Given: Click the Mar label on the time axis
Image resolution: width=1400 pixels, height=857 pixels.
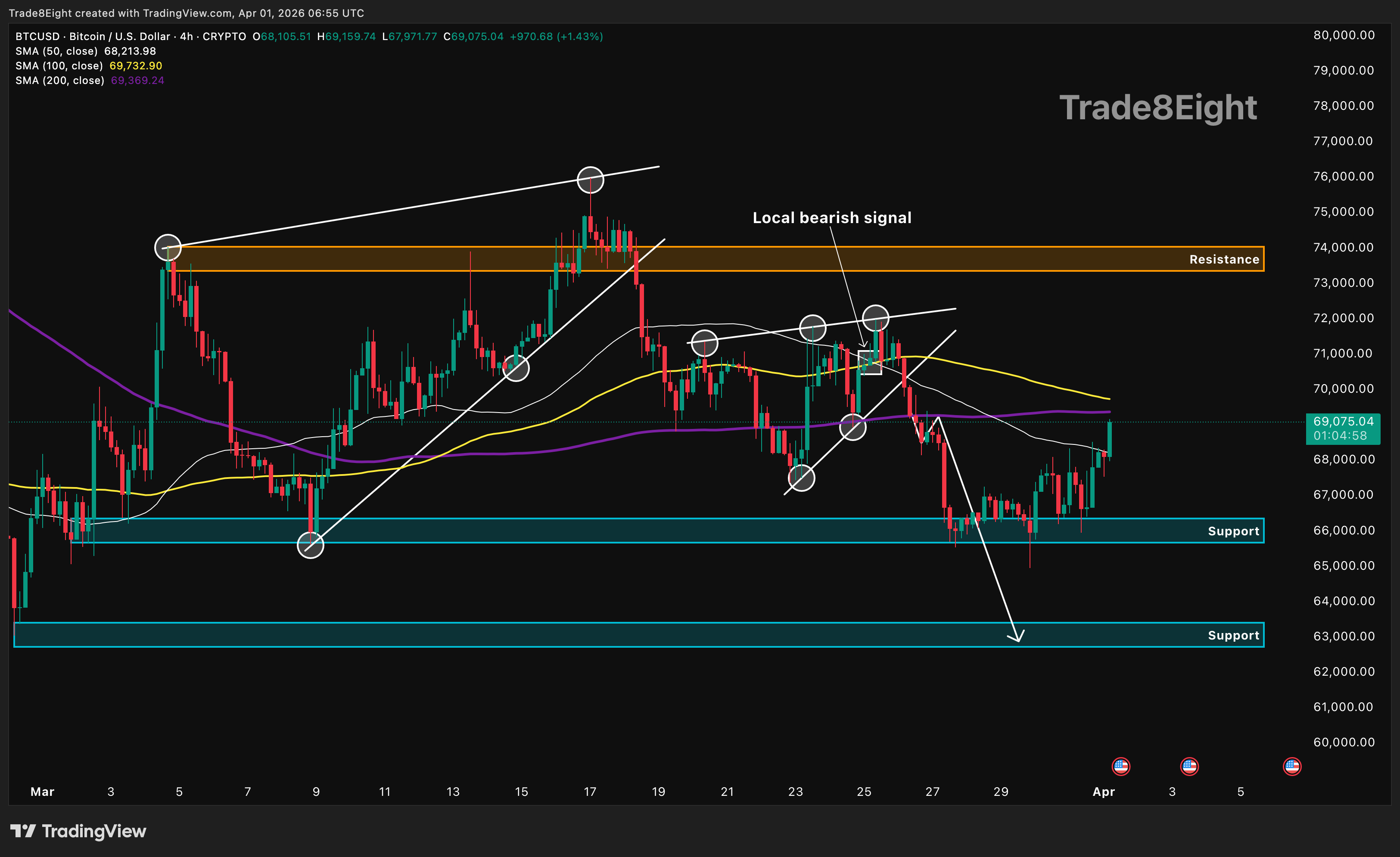Looking at the screenshot, I should click(42, 792).
